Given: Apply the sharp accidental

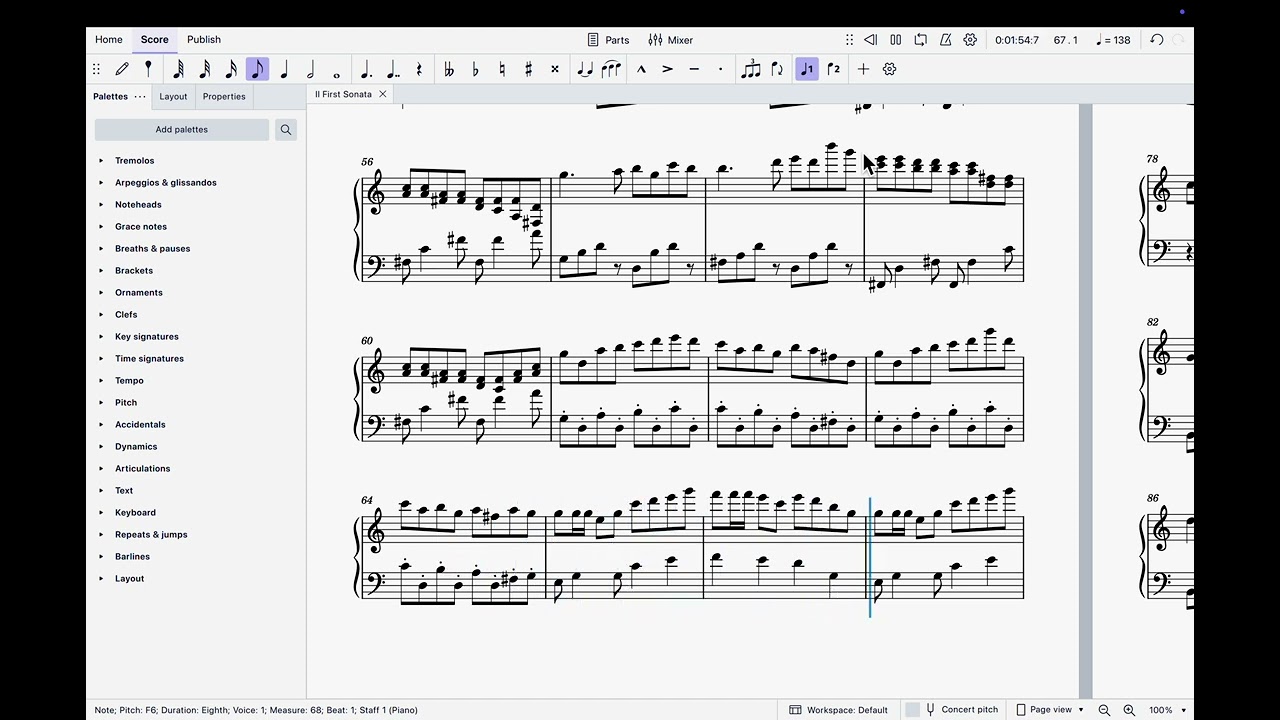Looking at the screenshot, I should pos(528,69).
